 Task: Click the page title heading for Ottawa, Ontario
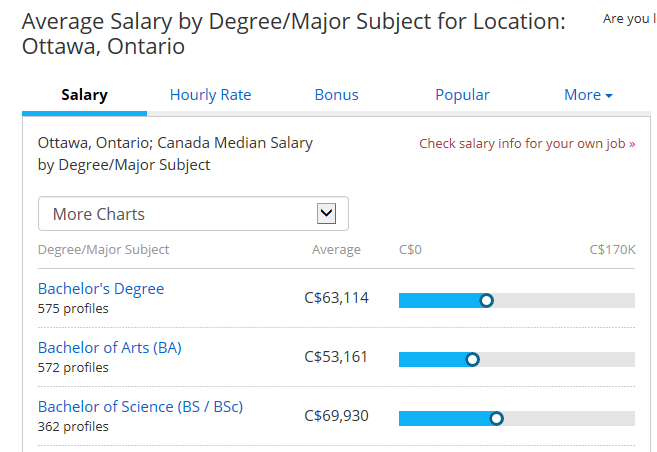(294, 34)
